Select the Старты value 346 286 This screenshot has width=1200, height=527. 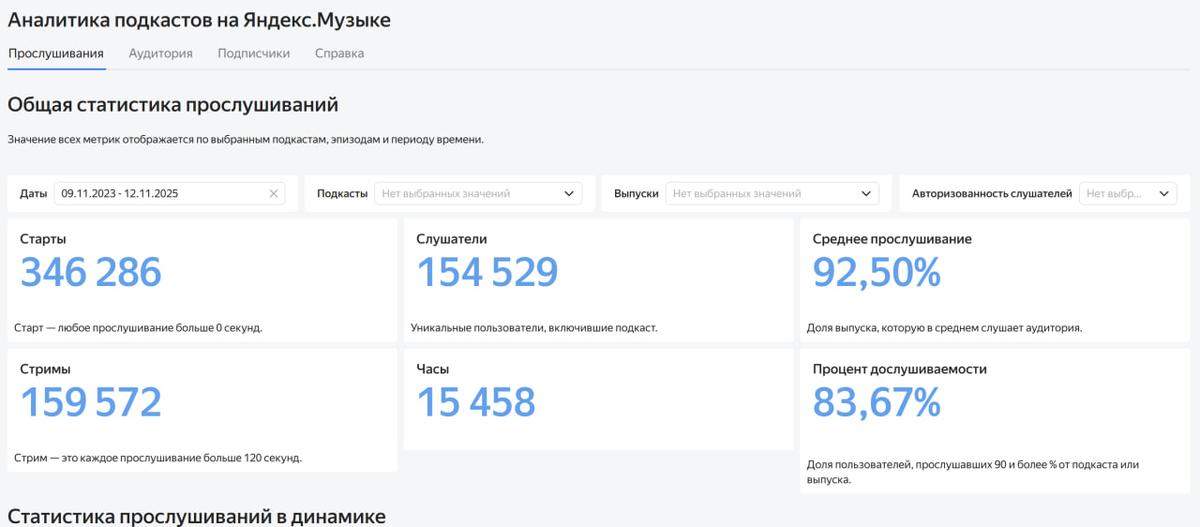[x=91, y=273]
